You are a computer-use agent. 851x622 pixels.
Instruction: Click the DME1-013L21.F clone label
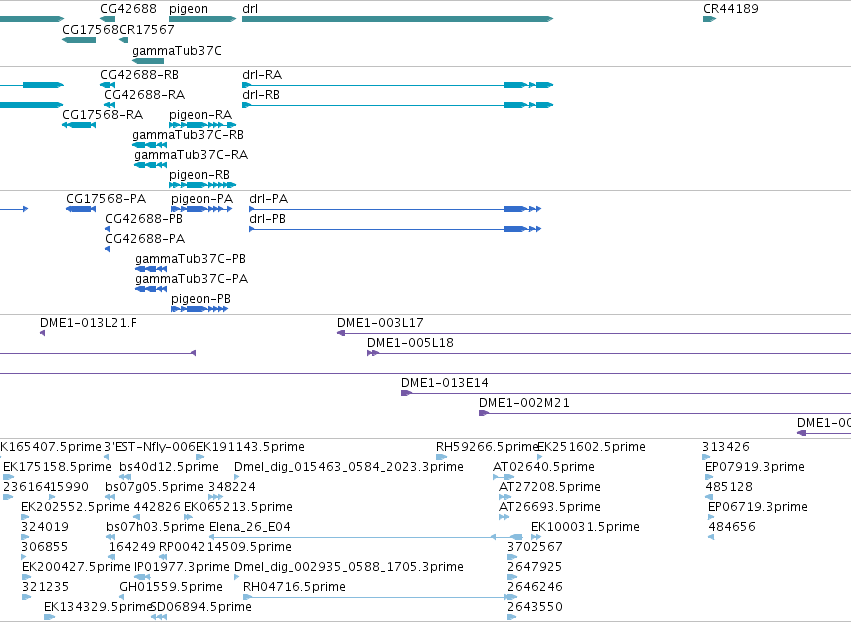coord(88,323)
